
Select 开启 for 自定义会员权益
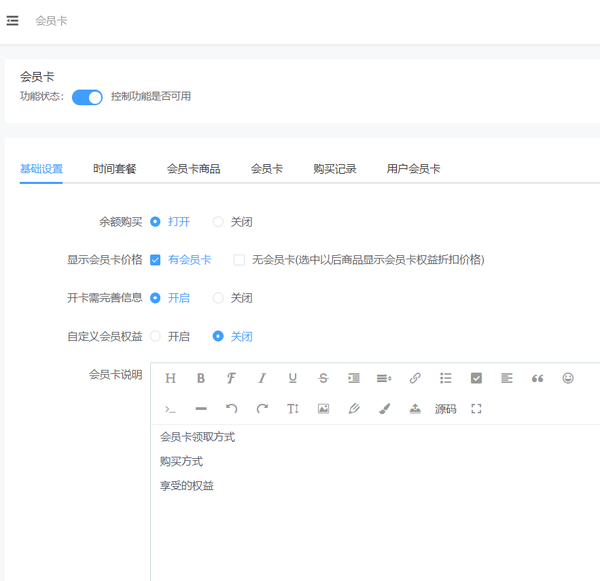156,336
